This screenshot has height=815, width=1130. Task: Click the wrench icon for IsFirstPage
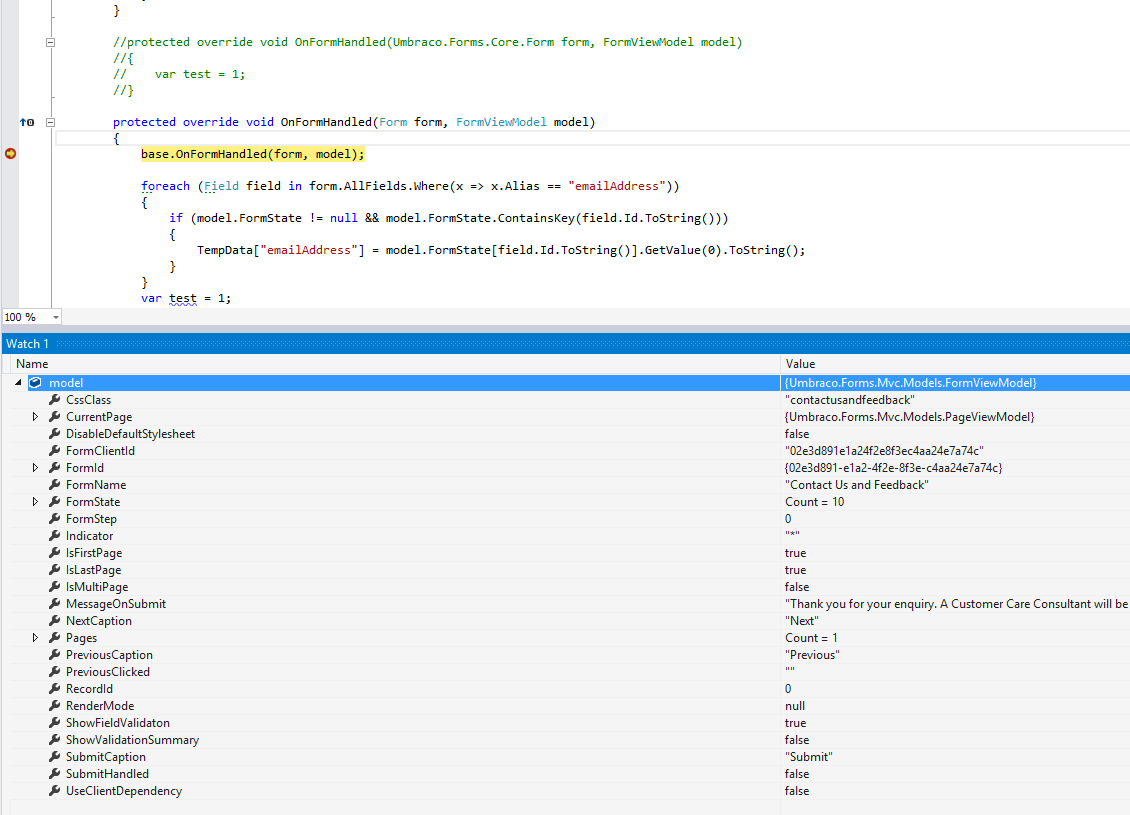54,553
